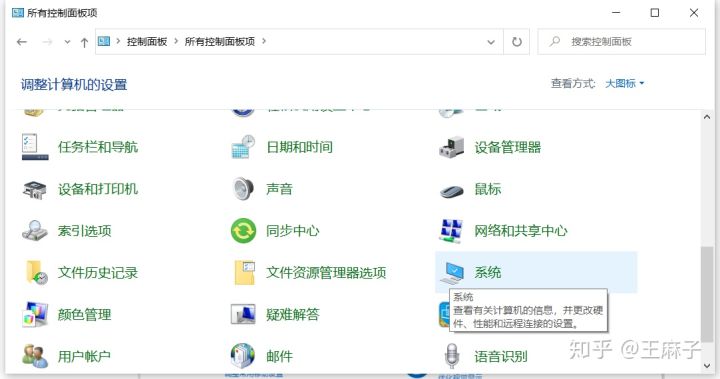Click the 控制面板 breadcrumb
The width and height of the screenshot is (720, 379).
click(147, 41)
